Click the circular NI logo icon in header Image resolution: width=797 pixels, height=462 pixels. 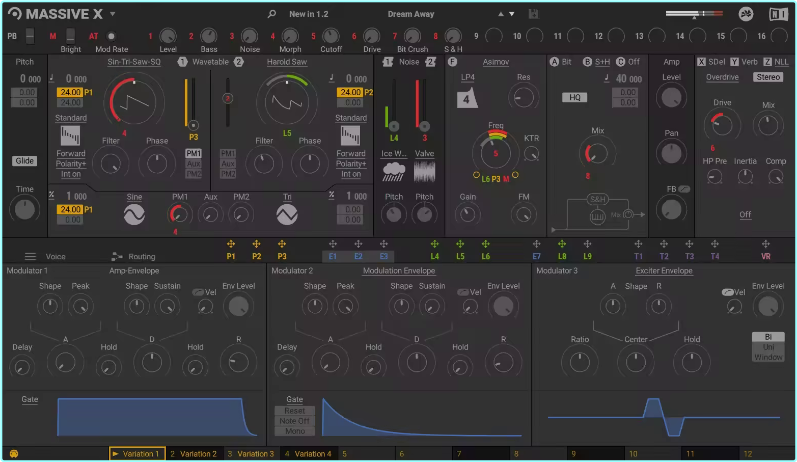pos(746,14)
